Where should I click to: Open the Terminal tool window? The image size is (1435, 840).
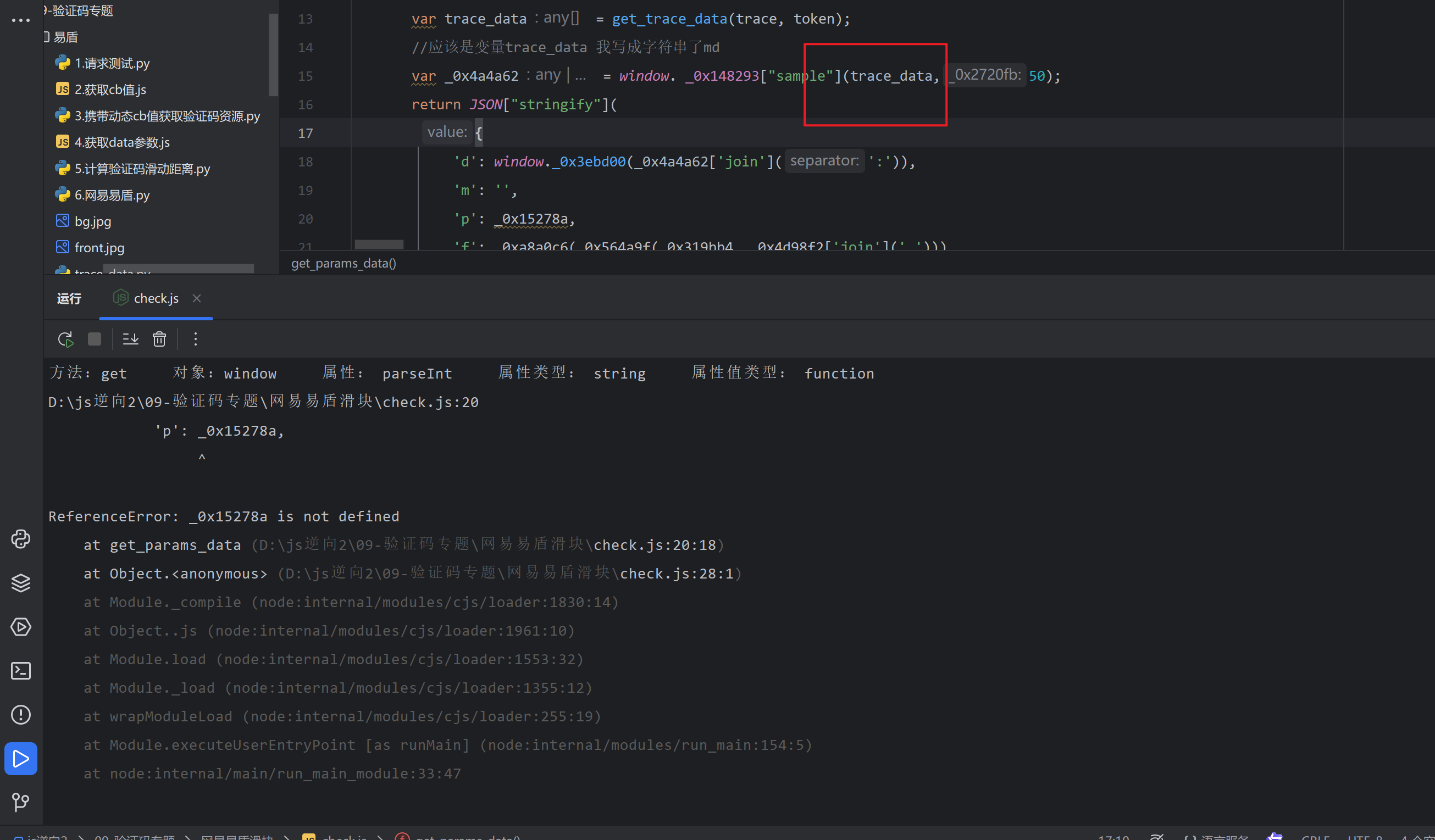pos(21,671)
